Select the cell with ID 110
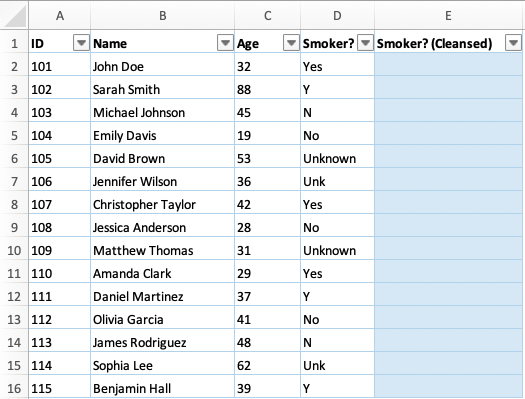Image resolution: width=525 pixels, height=399 pixels. (60, 273)
